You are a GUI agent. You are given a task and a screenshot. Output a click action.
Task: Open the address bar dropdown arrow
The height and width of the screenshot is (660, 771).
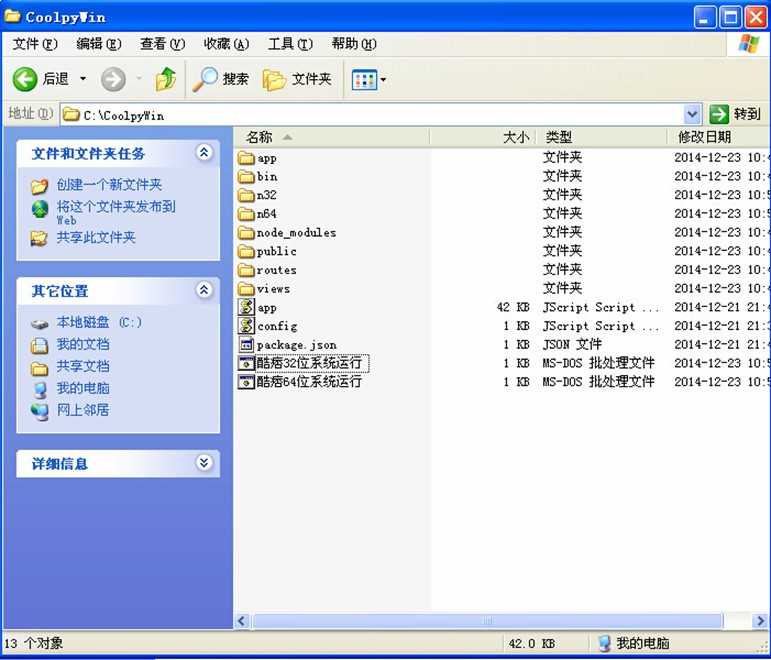pyautogui.click(x=692, y=115)
